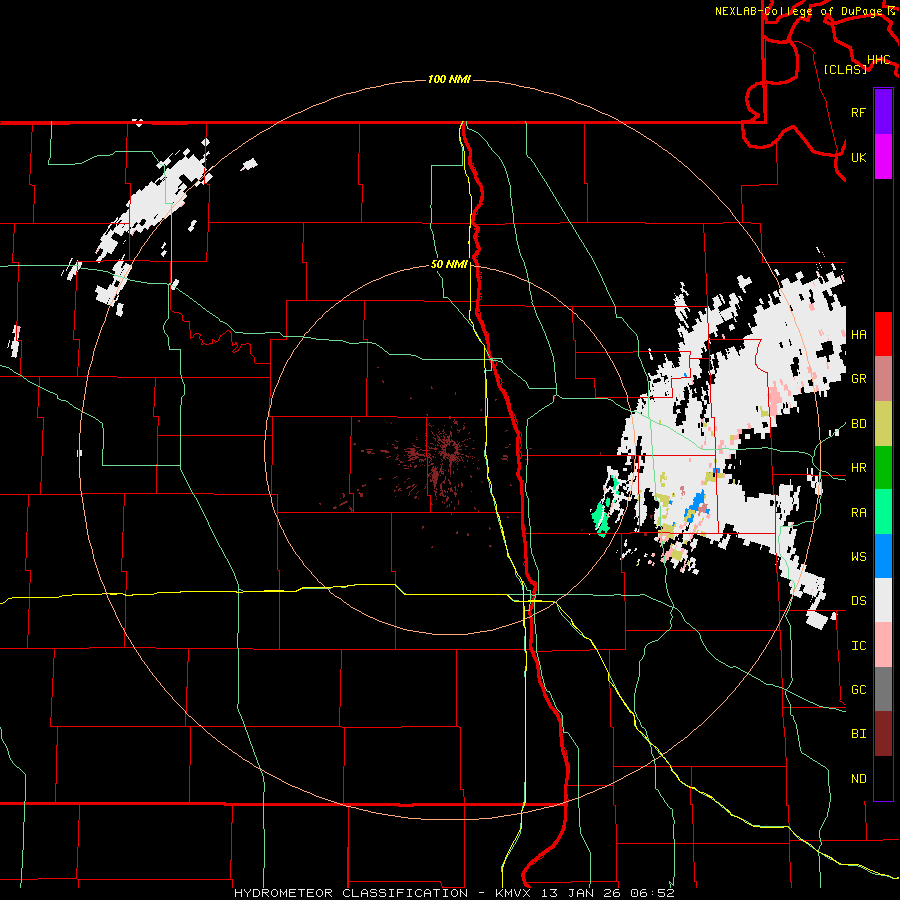Screen dimensions: 900x900
Task: Click the 'NEXLAB-College of DuPage' header text
Action: point(799,11)
